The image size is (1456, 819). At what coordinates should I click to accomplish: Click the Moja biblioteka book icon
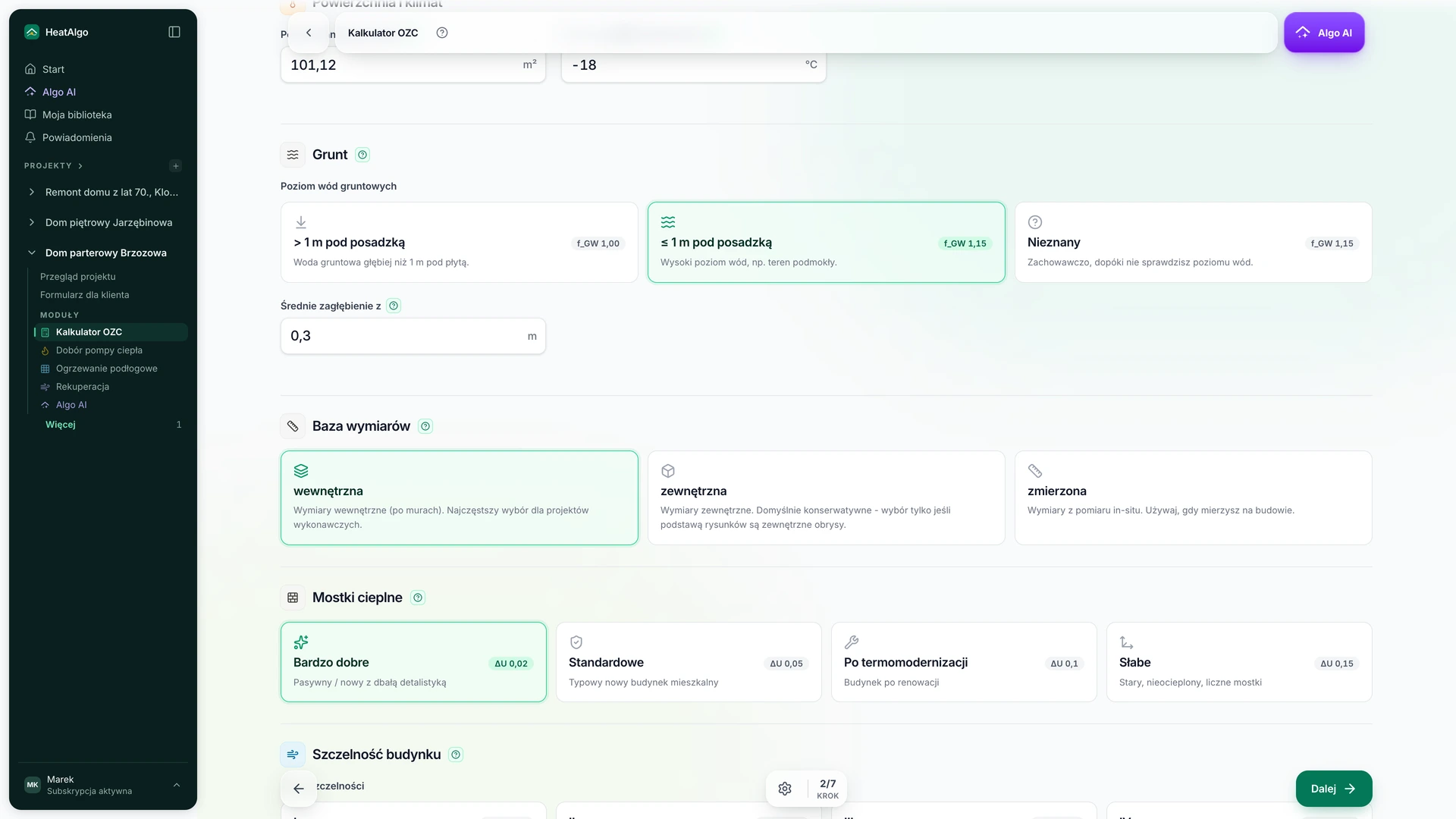[x=30, y=115]
